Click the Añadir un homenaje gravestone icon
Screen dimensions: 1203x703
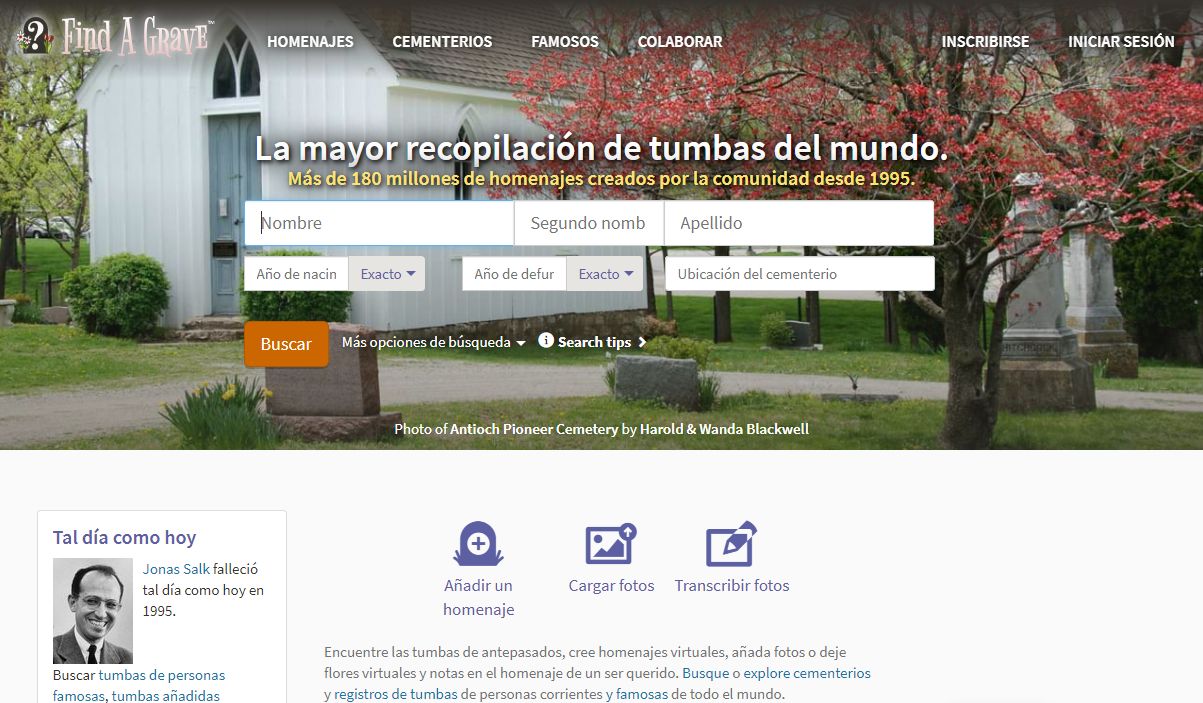click(478, 544)
